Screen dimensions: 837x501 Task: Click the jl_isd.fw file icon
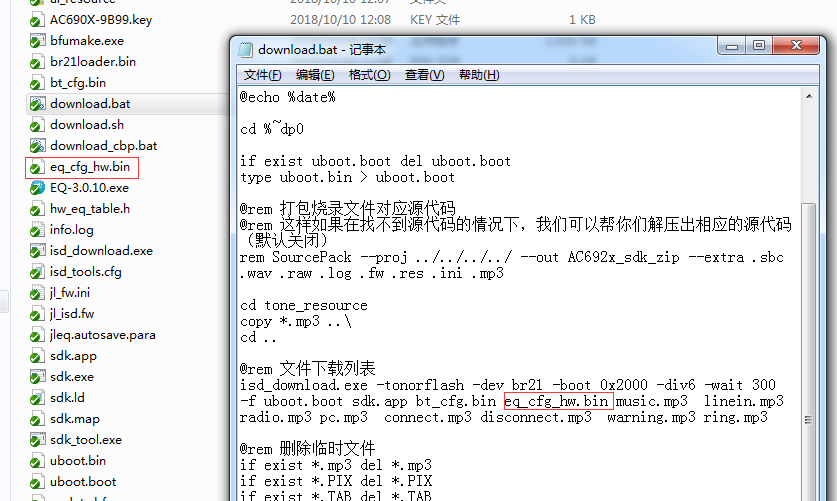[37, 314]
